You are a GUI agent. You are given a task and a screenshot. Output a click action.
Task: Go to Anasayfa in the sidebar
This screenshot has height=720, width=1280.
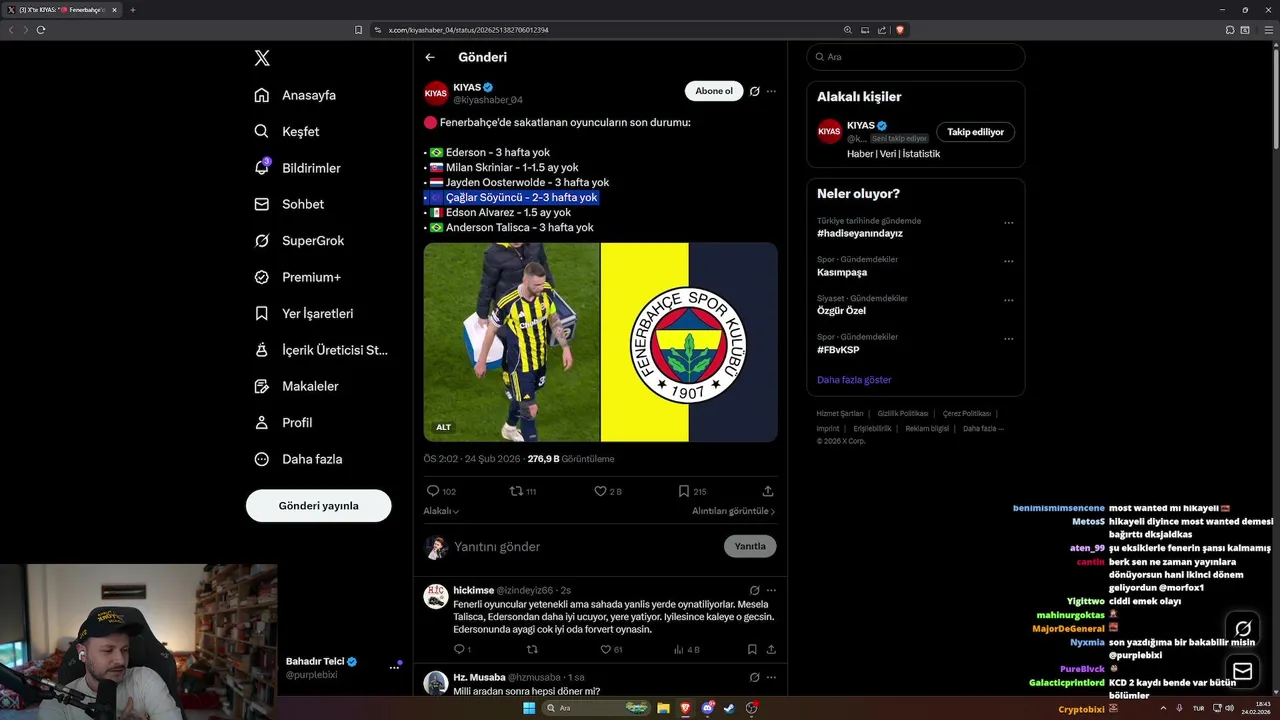coord(295,95)
